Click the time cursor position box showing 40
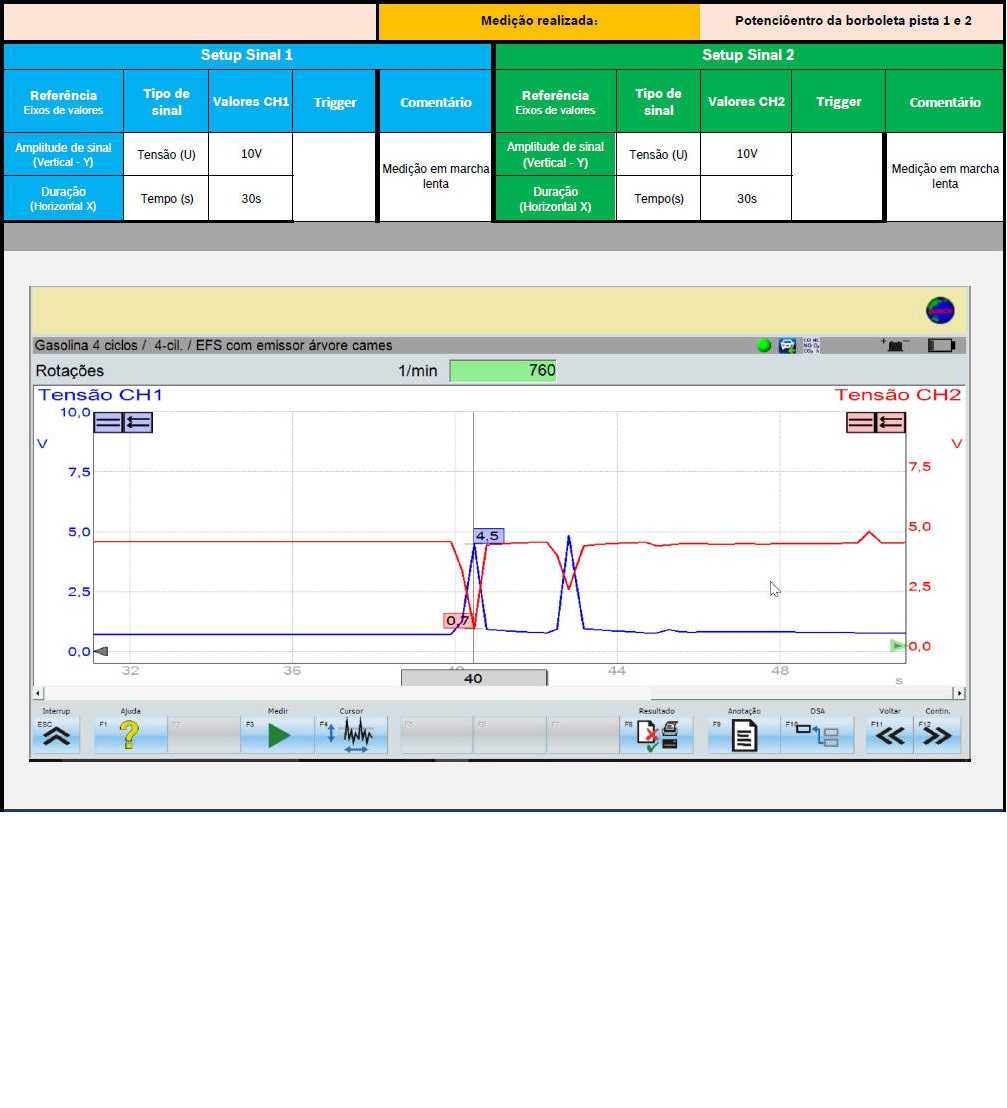1007x1108 pixels. pyautogui.click(x=474, y=678)
